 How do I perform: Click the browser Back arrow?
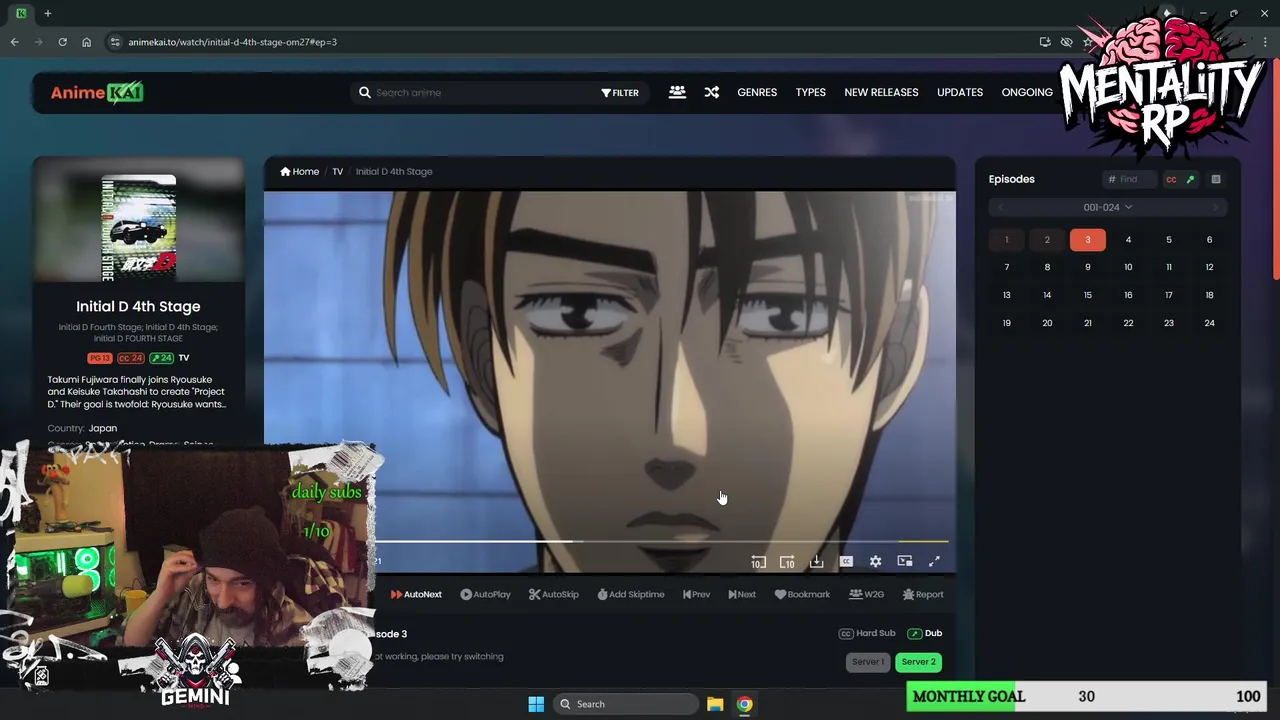click(x=14, y=42)
